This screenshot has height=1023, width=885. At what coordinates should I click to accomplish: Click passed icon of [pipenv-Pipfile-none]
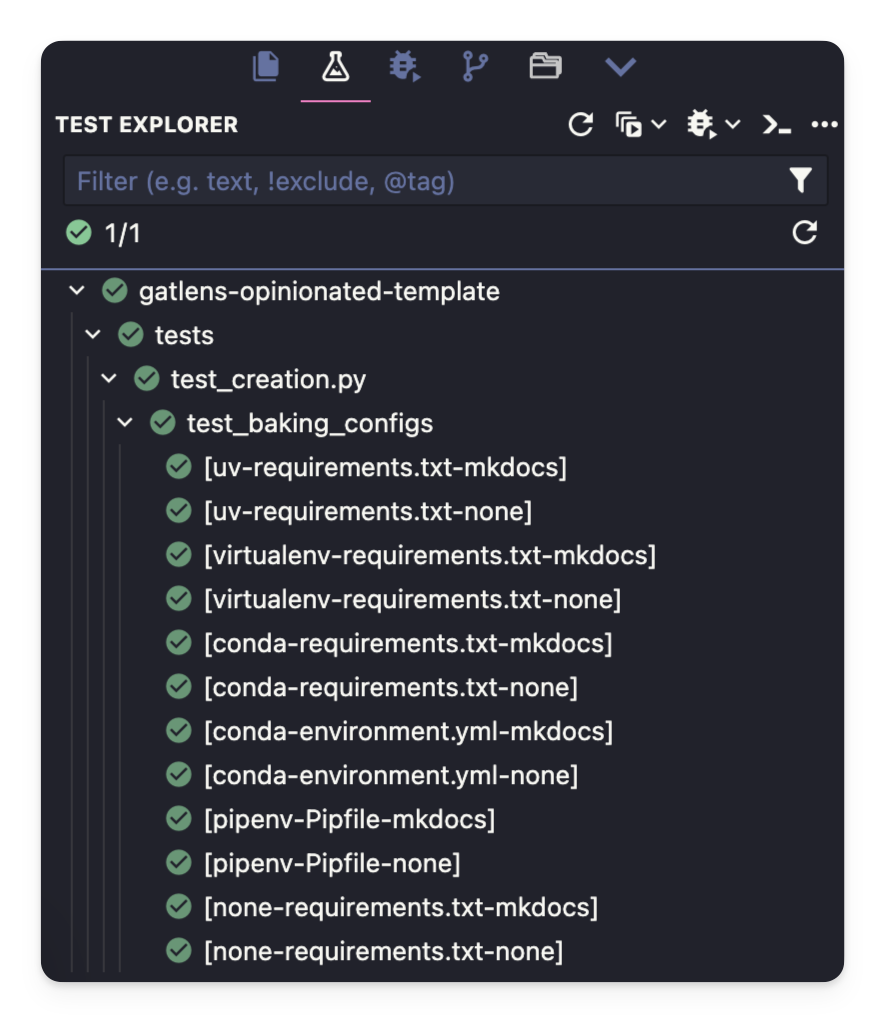point(178,863)
